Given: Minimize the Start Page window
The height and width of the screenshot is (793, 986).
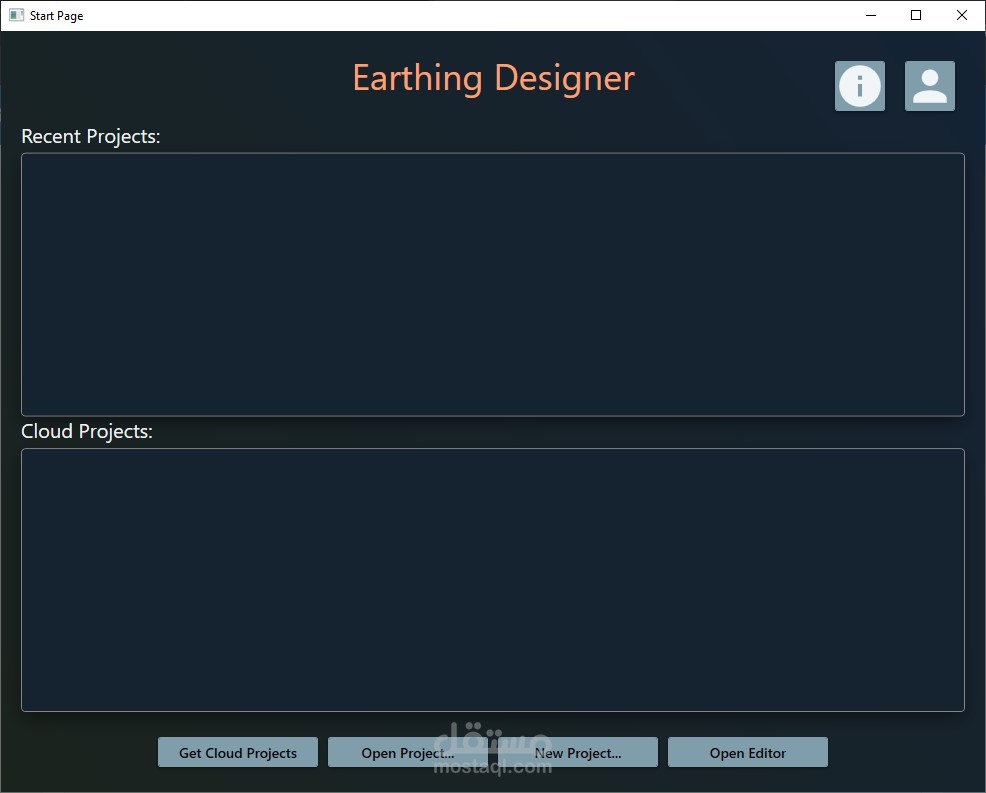Looking at the screenshot, I should [871, 15].
